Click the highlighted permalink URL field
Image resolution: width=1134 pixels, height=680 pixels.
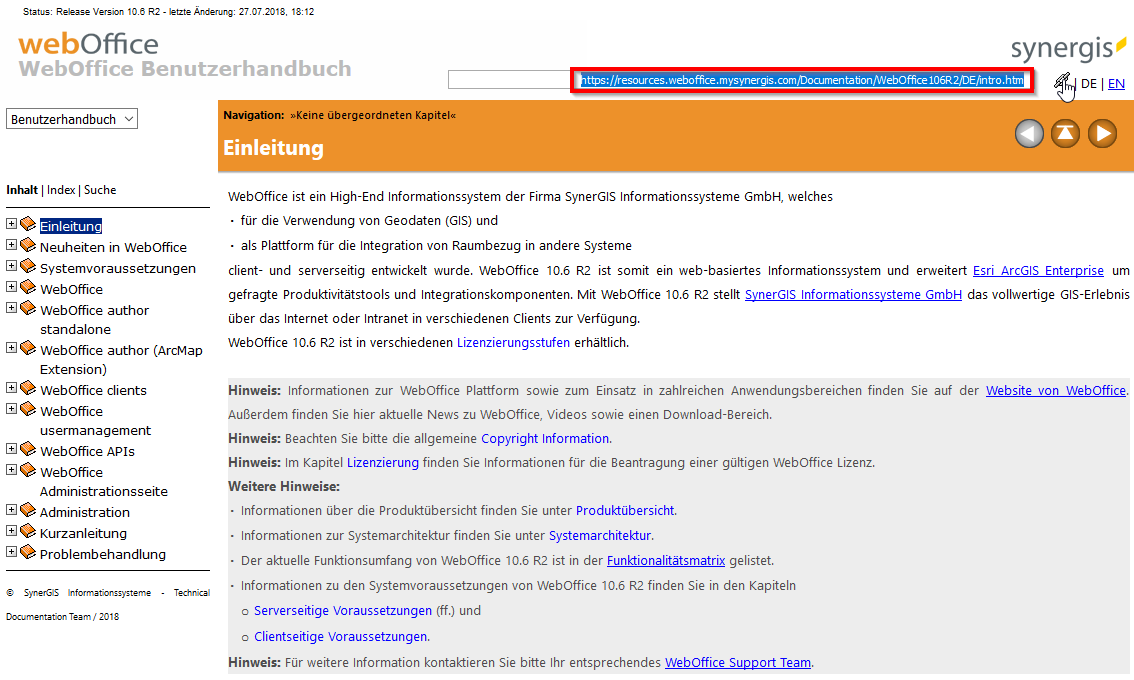point(802,80)
